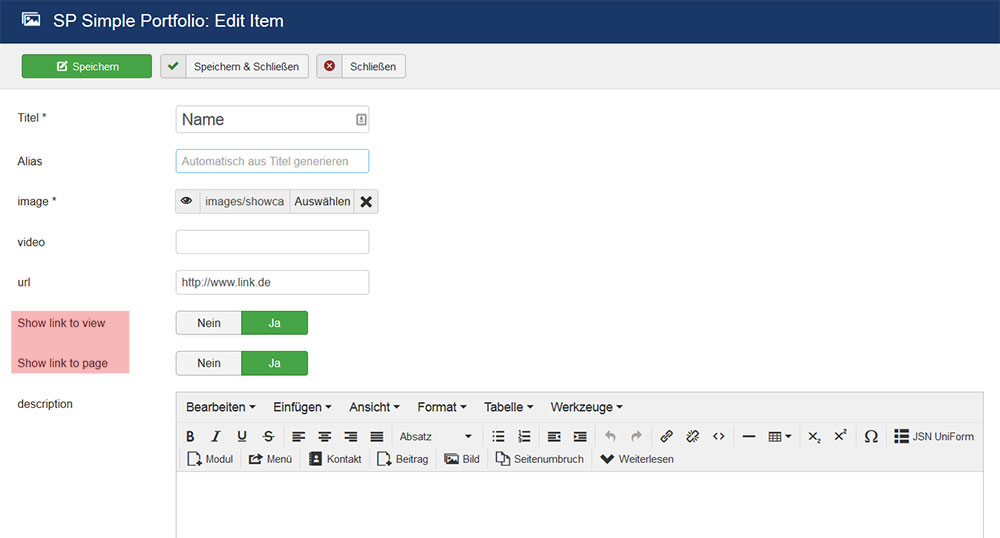The width and height of the screenshot is (1000, 538).
Task: Preview image using the eye icon
Action: coord(187,202)
